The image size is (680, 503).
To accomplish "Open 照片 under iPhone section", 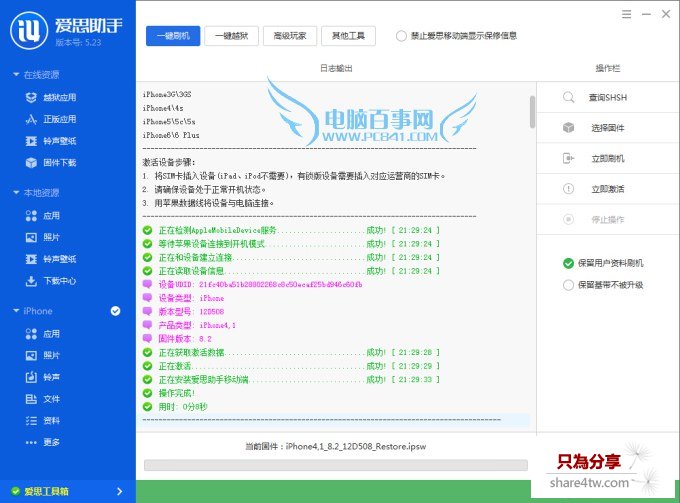I will click(43, 356).
